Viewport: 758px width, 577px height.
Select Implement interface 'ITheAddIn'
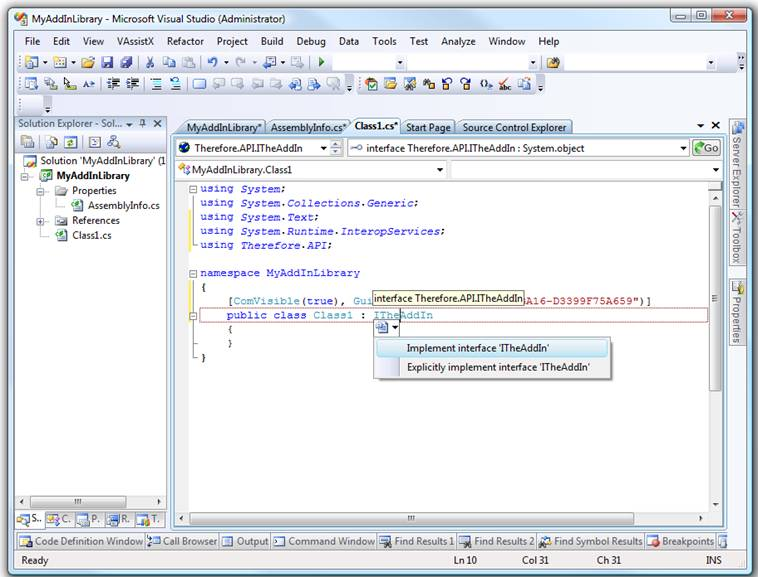[492, 348]
